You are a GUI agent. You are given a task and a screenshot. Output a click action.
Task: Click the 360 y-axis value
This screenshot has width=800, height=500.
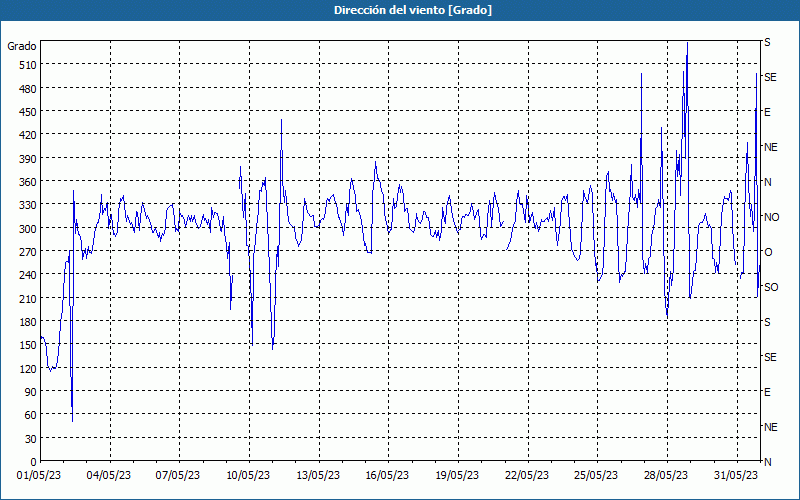[28, 182]
